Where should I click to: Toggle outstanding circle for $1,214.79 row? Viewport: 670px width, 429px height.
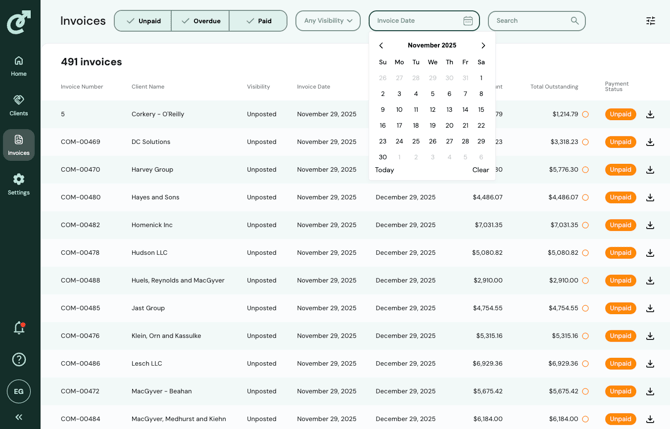pyautogui.click(x=585, y=114)
